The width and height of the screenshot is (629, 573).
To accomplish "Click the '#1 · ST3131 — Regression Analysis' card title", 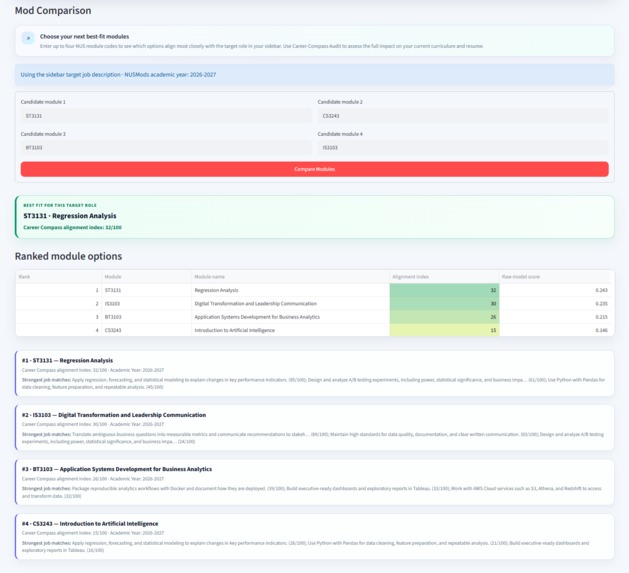I will 67,360.
